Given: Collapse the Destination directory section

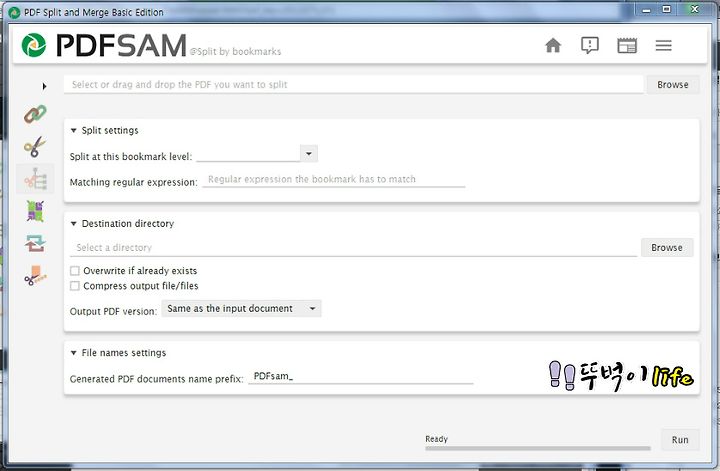Looking at the screenshot, I should [x=73, y=224].
